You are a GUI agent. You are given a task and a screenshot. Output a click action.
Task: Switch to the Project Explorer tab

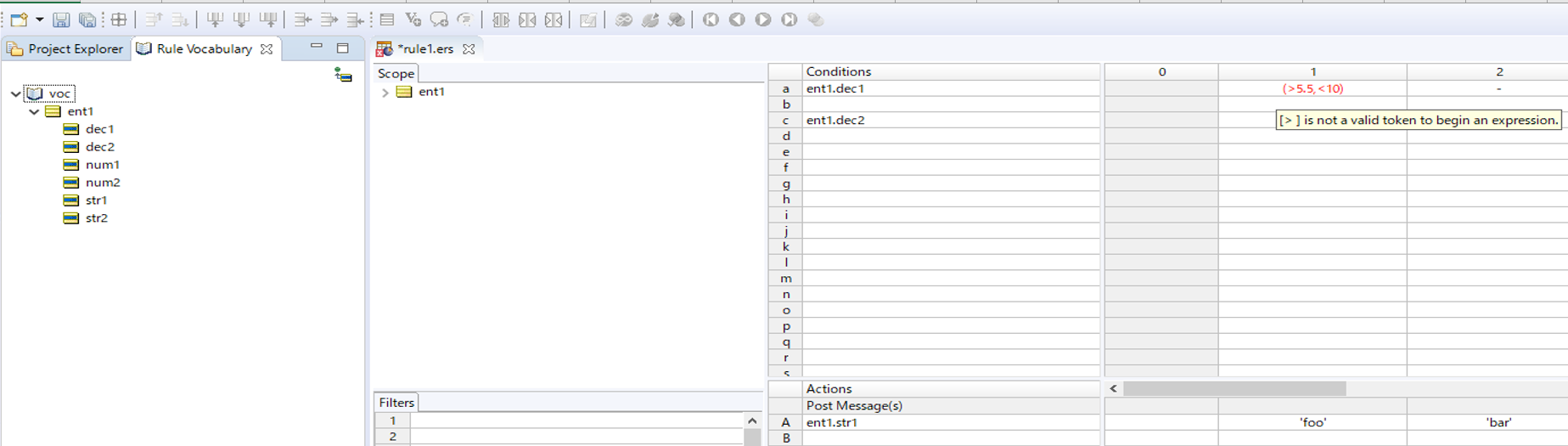tap(65, 48)
